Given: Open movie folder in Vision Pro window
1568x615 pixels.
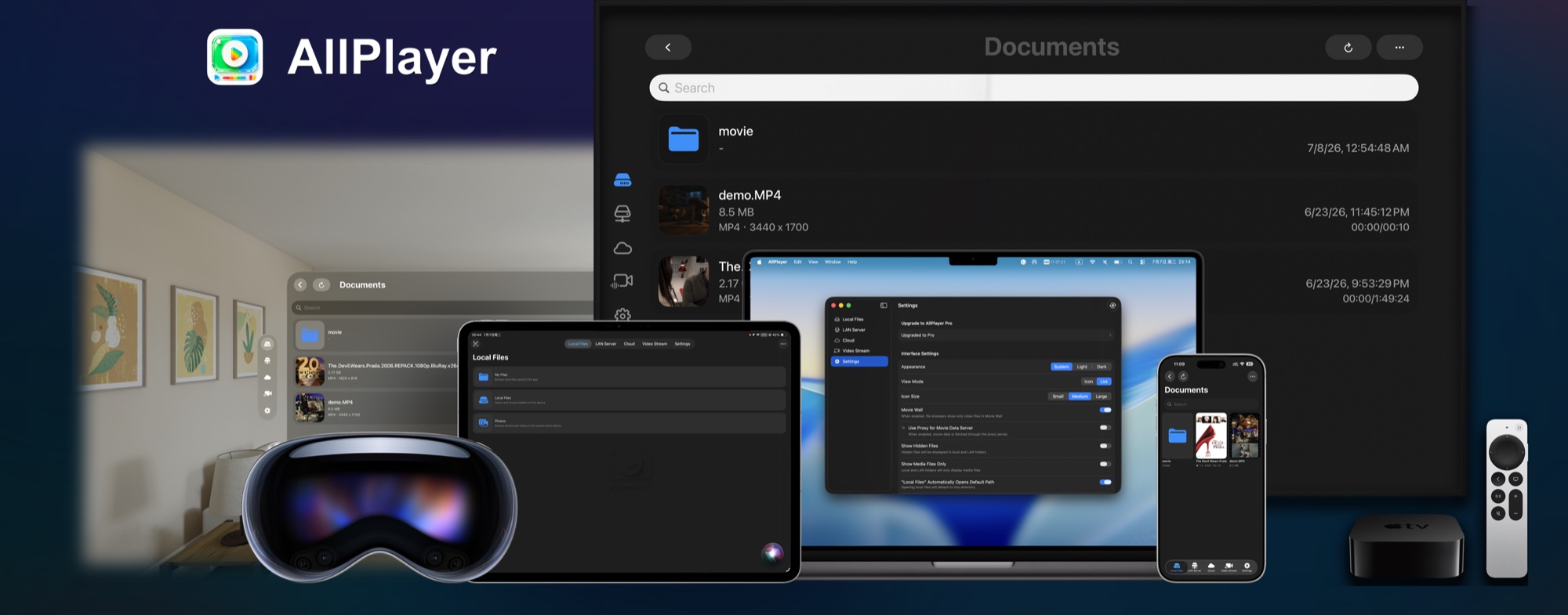Looking at the screenshot, I should coord(310,335).
